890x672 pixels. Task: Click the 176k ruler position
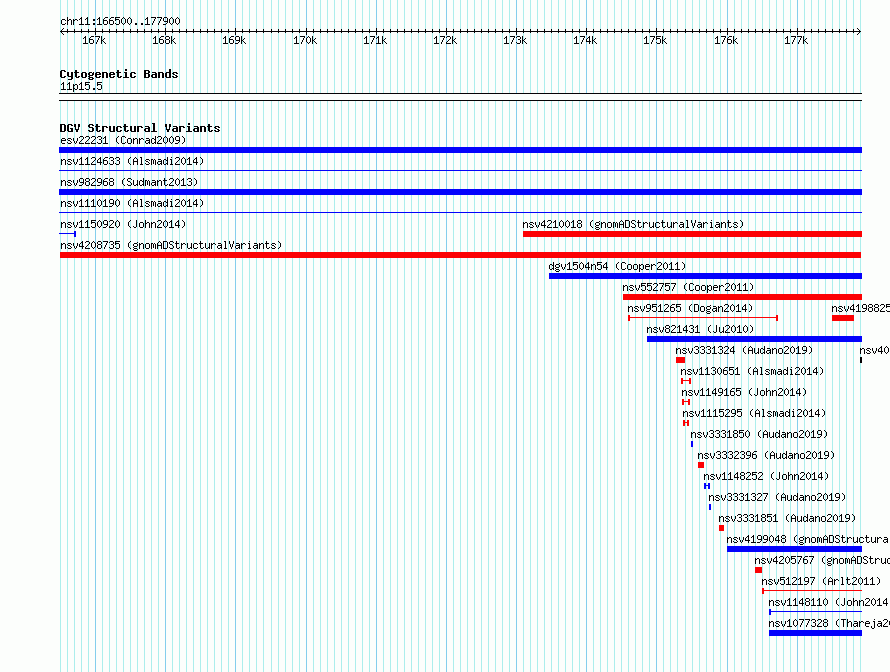click(726, 40)
